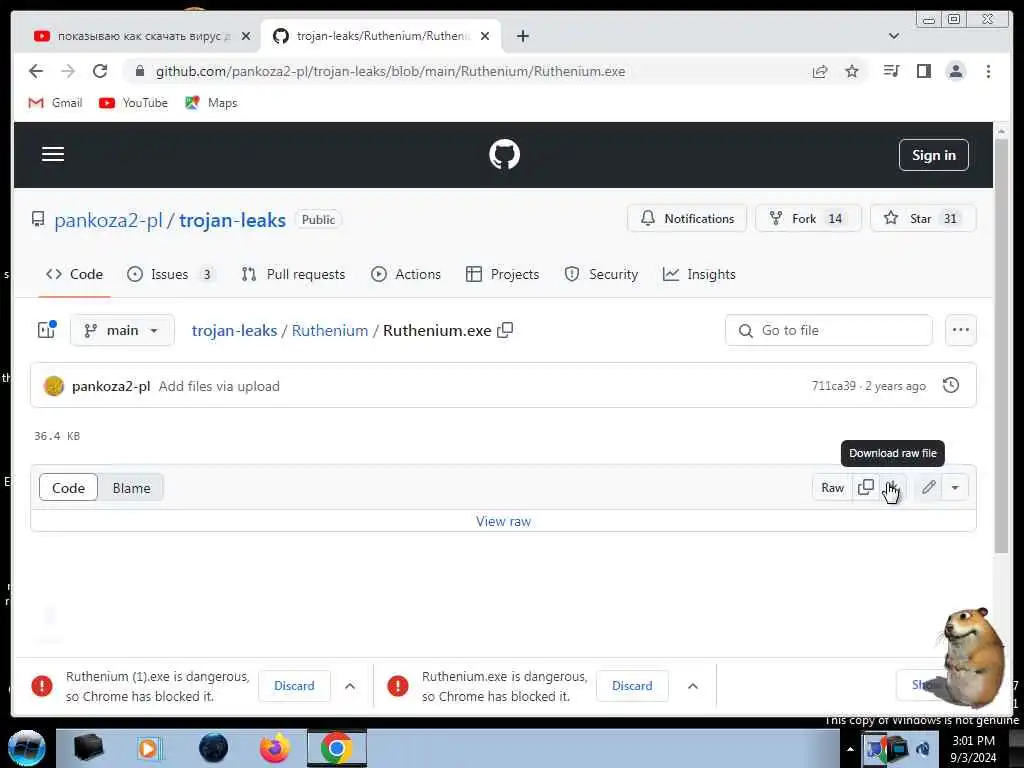This screenshot has width=1024, height=768.
Task: Expand options for Ruthenium (1).exe download
Action: pyautogui.click(x=350, y=686)
